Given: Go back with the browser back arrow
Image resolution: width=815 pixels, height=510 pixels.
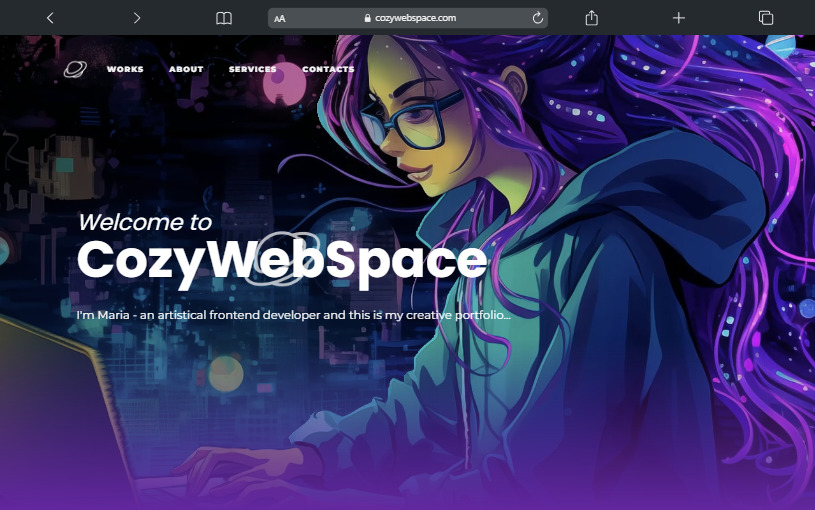Looking at the screenshot, I should pyautogui.click(x=50, y=18).
